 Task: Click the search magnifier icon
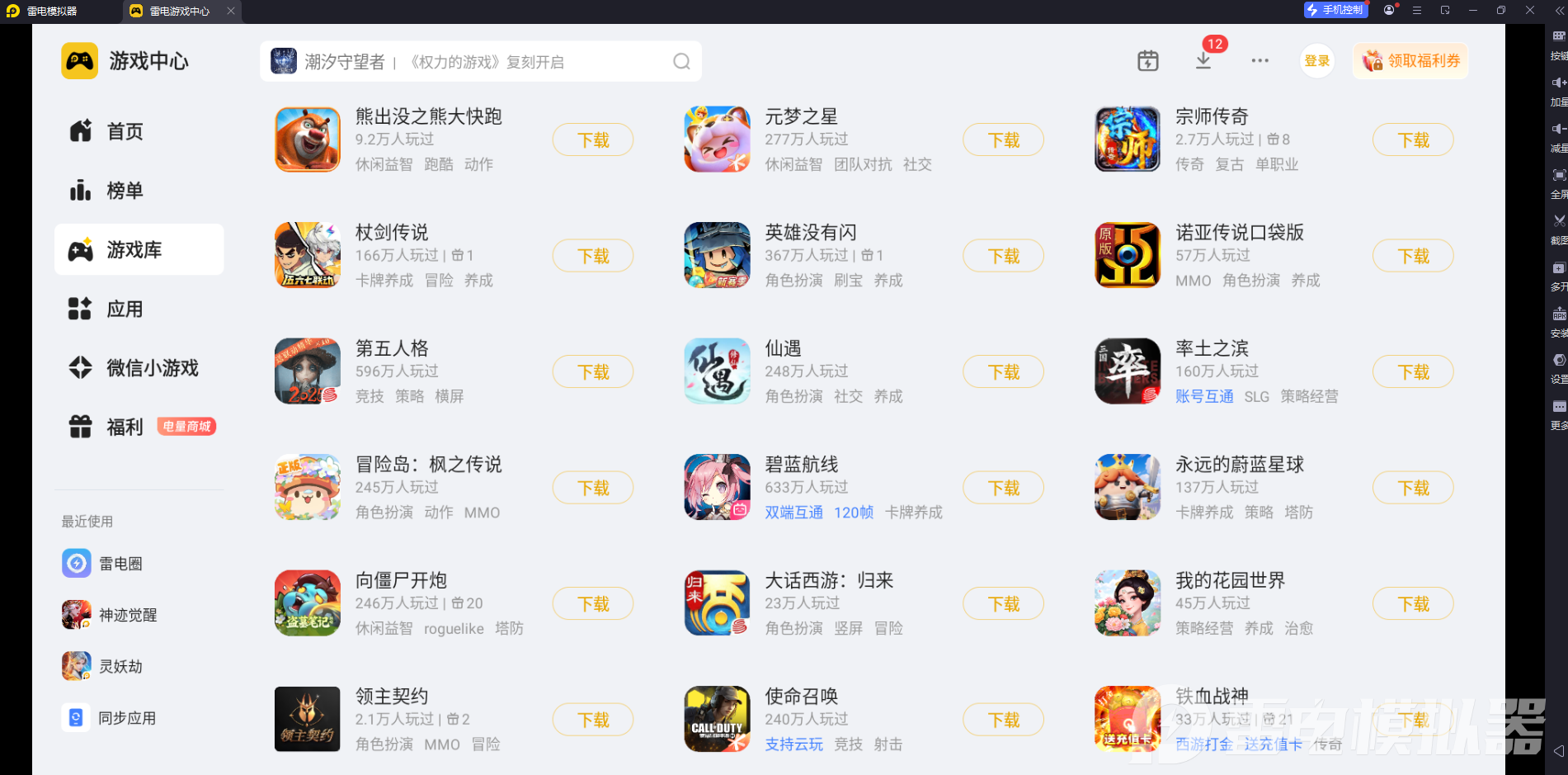pyautogui.click(x=681, y=62)
